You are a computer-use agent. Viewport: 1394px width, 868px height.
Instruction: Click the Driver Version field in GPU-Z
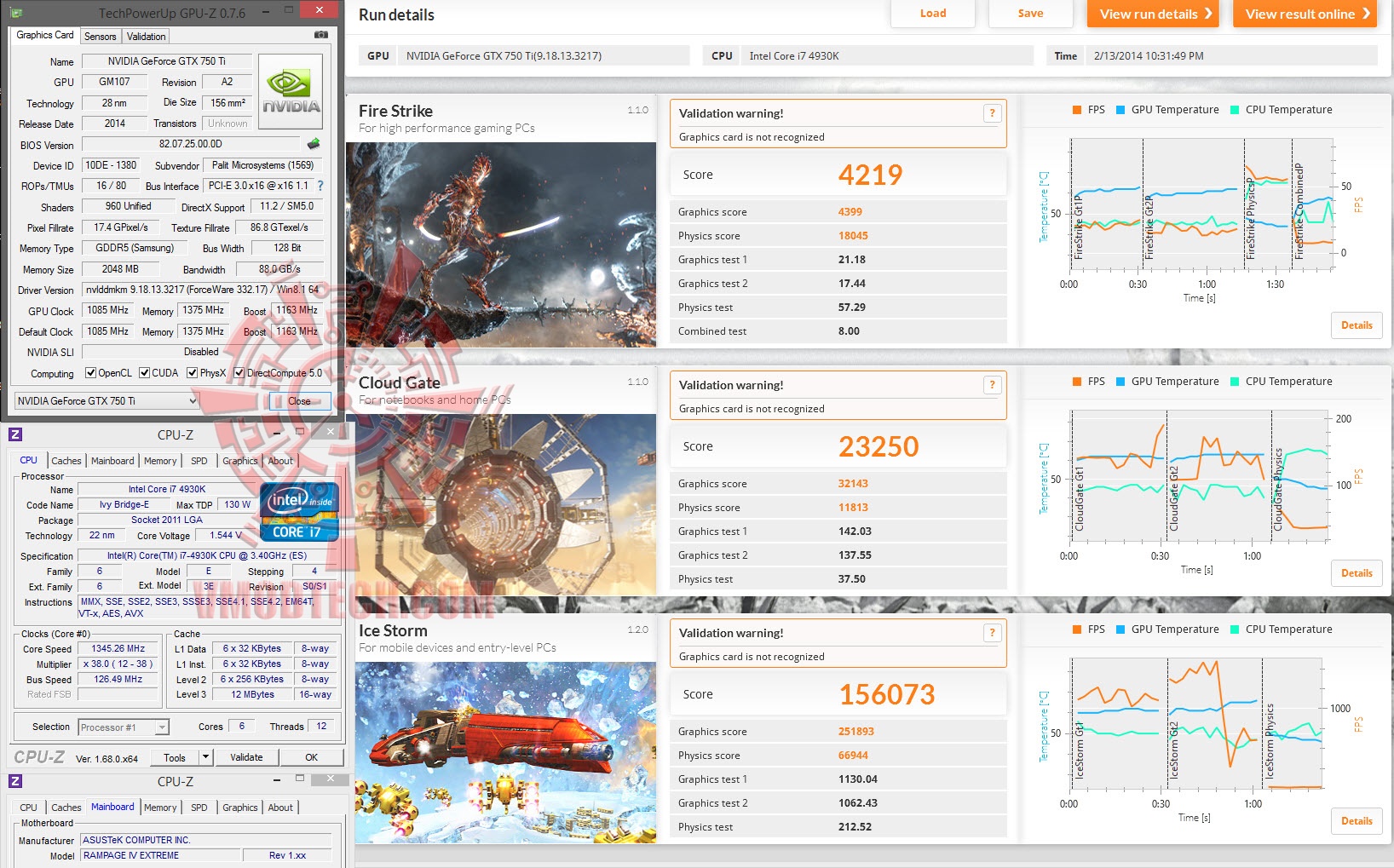pos(202,290)
